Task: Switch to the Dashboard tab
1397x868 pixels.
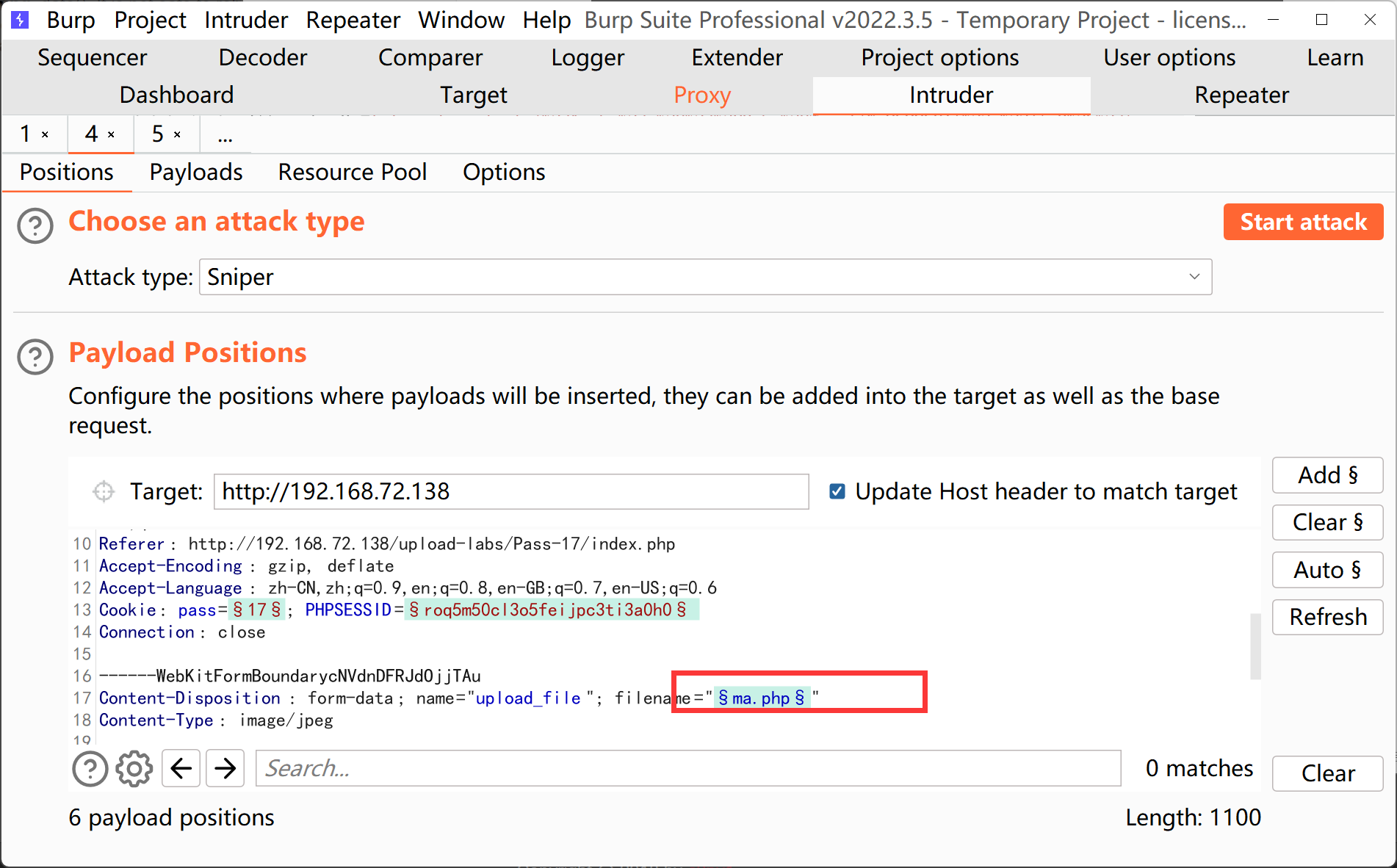Action: click(x=176, y=95)
